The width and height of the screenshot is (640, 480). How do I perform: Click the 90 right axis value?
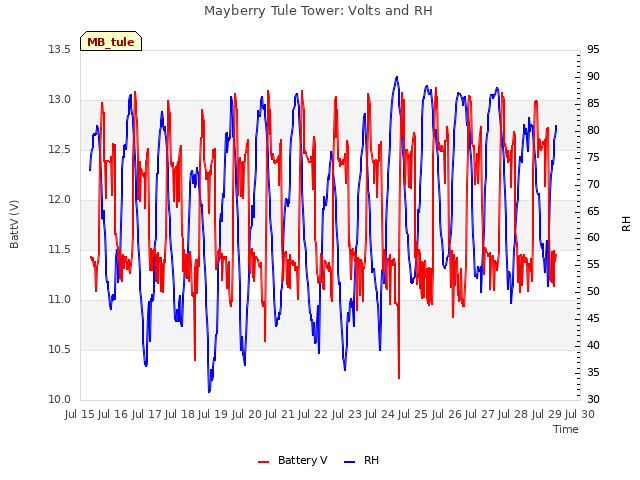click(593, 77)
